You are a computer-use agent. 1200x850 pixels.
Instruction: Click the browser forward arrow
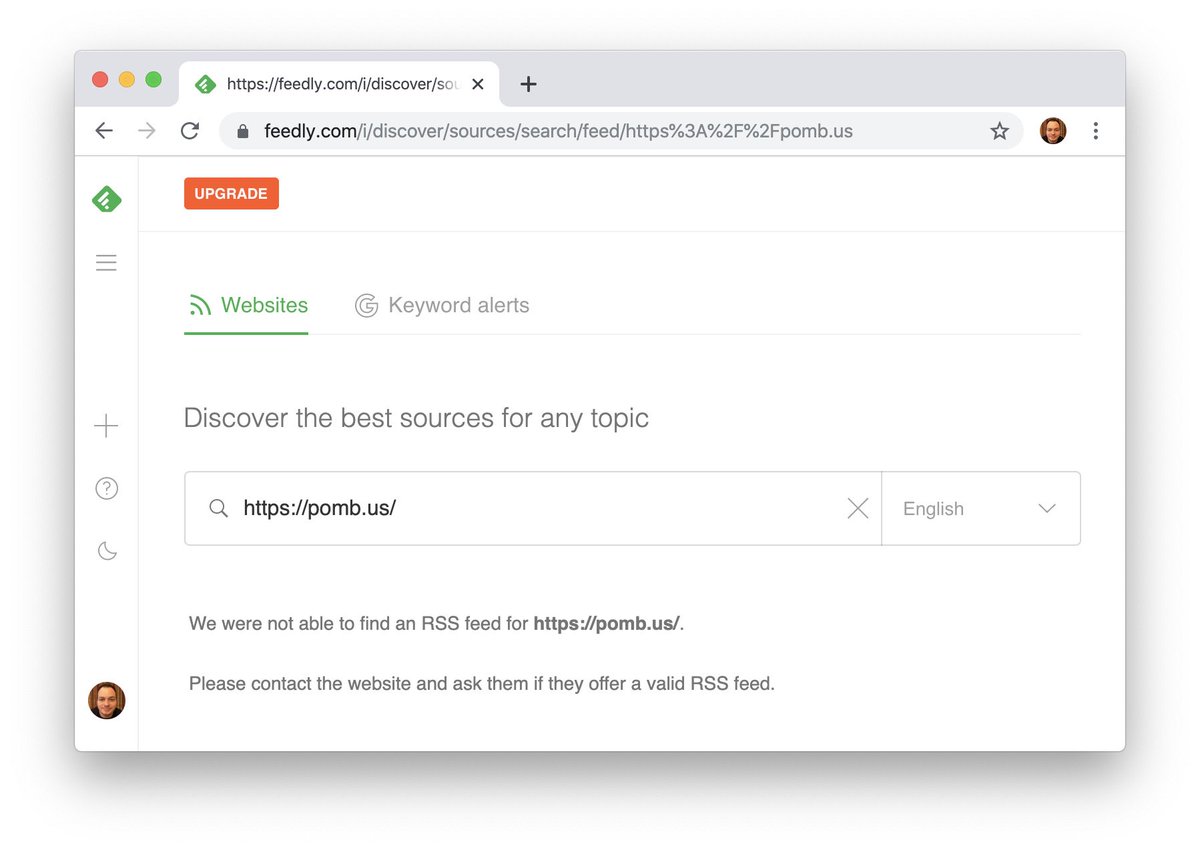coord(147,131)
